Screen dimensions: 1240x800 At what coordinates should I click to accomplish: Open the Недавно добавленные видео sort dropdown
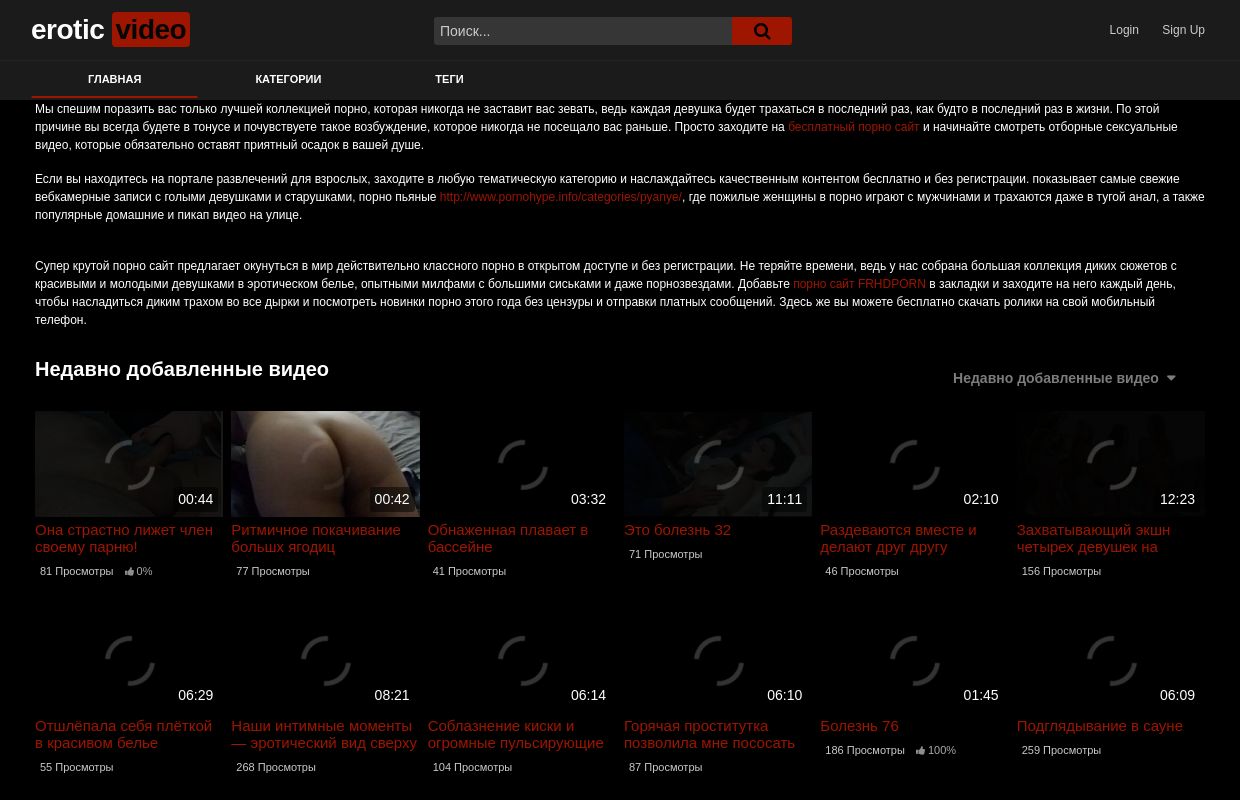pyautogui.click(x=1055, y=378)
